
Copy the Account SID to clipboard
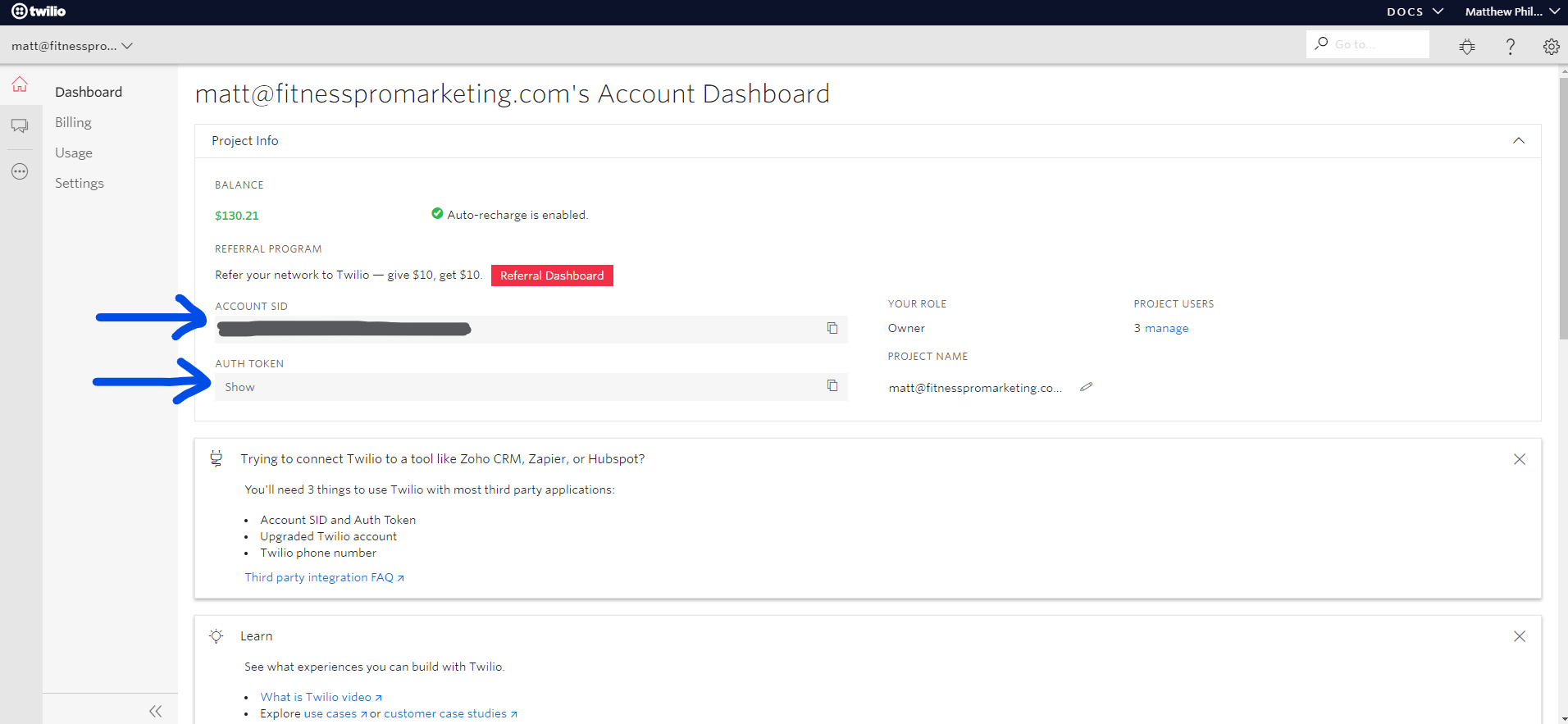832,329
